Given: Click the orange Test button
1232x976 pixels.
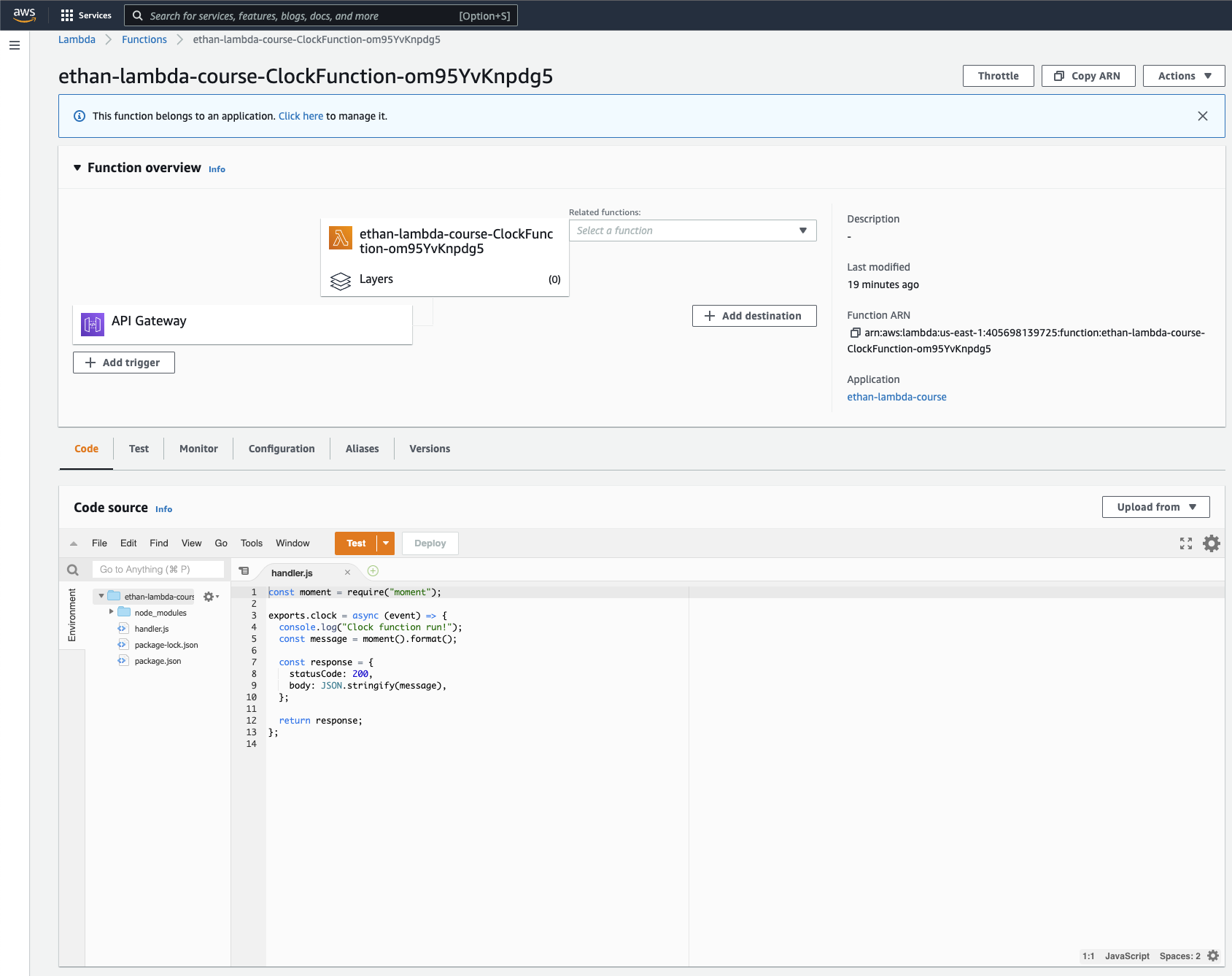Looking at the screenshot, I should [x=356, y=543].
